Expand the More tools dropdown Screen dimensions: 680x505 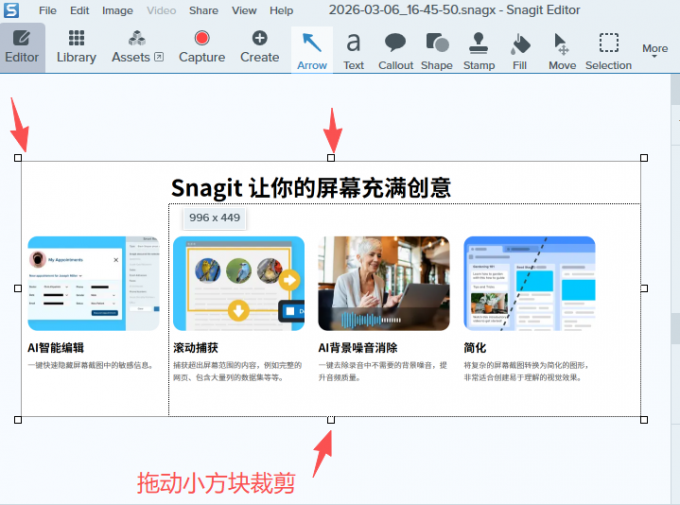[655, 50]
